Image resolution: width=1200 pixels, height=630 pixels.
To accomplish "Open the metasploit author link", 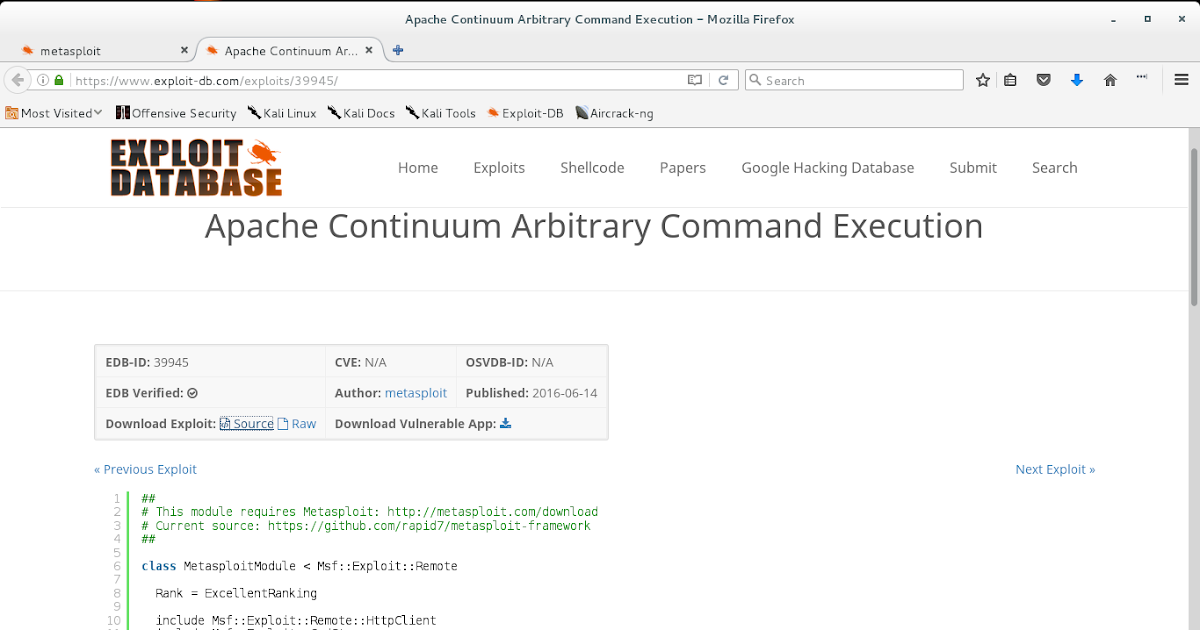I will click(416, 393).
